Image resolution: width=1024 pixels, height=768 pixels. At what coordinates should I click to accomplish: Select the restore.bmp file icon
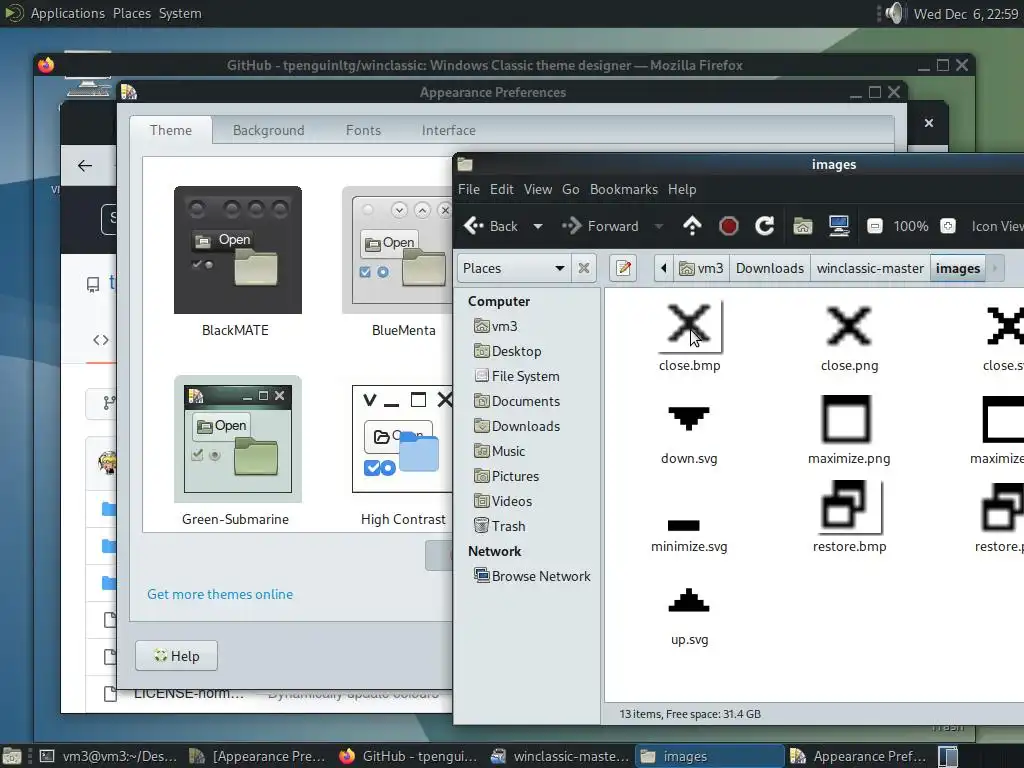pyautogui.click(x=849, y=506)
